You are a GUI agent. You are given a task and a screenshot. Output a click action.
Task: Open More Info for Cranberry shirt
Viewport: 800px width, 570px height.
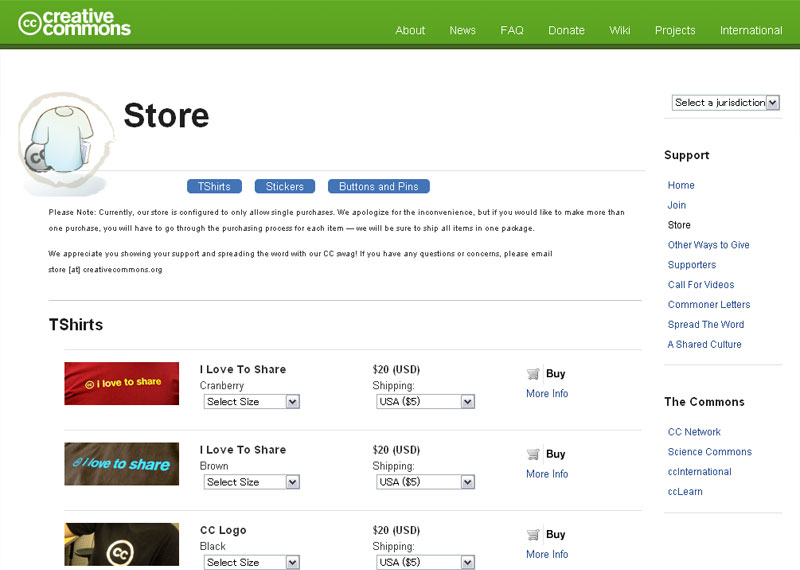pos(547,394)
